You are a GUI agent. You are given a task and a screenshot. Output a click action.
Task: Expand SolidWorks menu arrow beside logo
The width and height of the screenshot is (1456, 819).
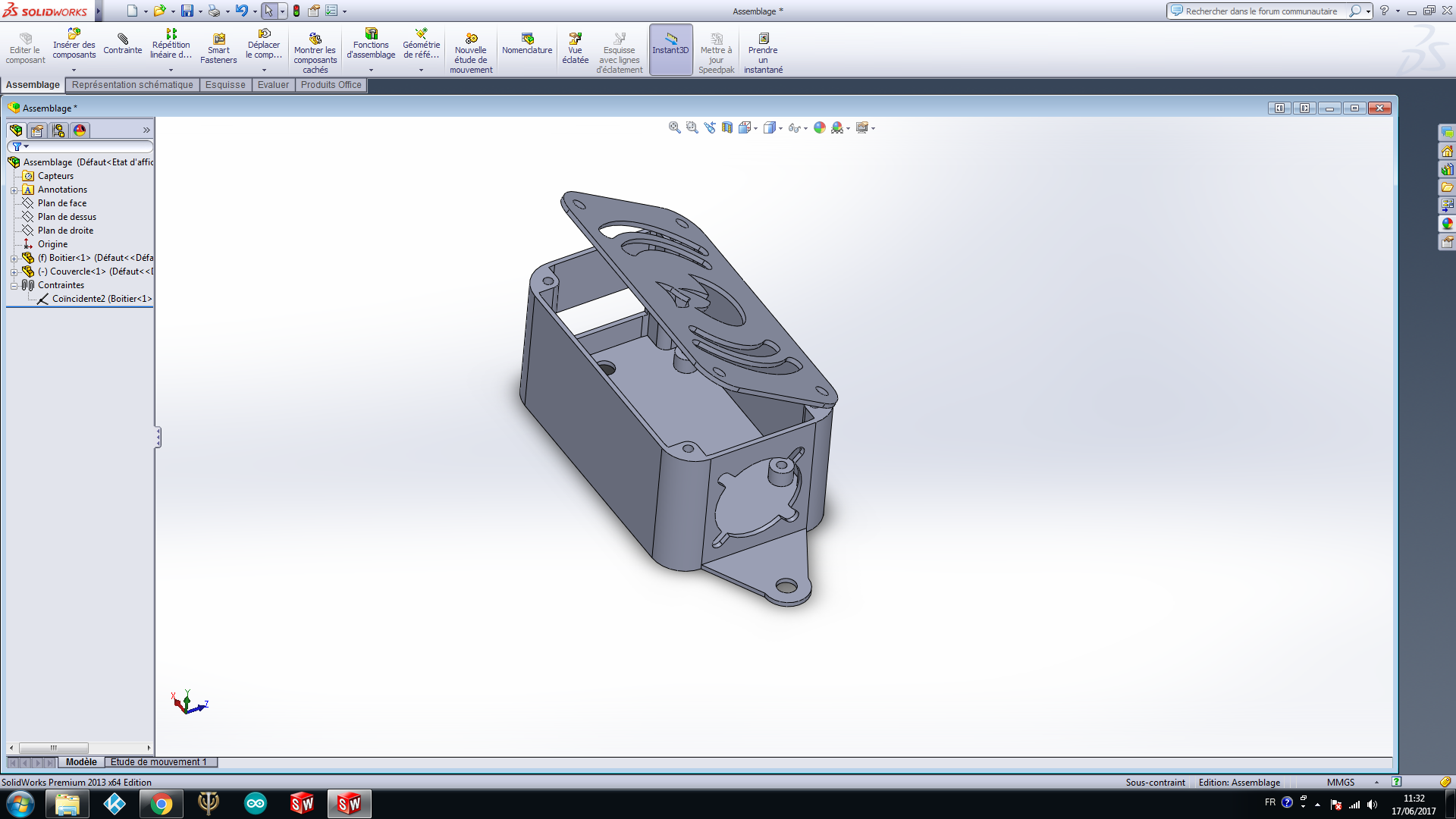pos(99,11)
